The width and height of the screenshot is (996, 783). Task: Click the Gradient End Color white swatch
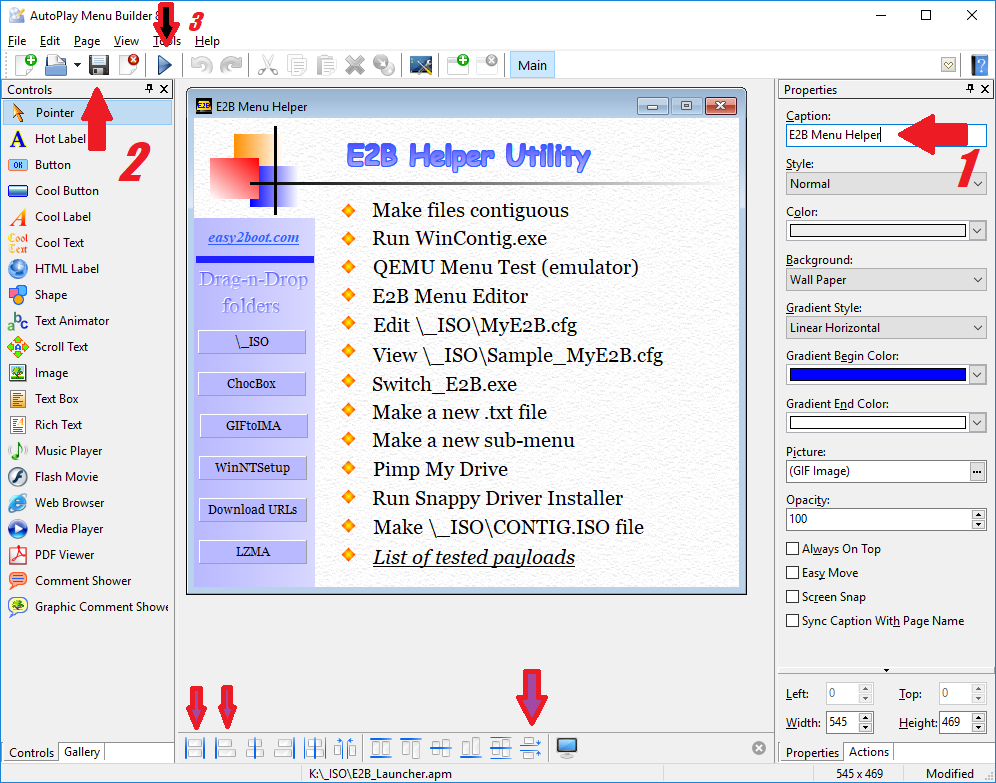point(877,423)
